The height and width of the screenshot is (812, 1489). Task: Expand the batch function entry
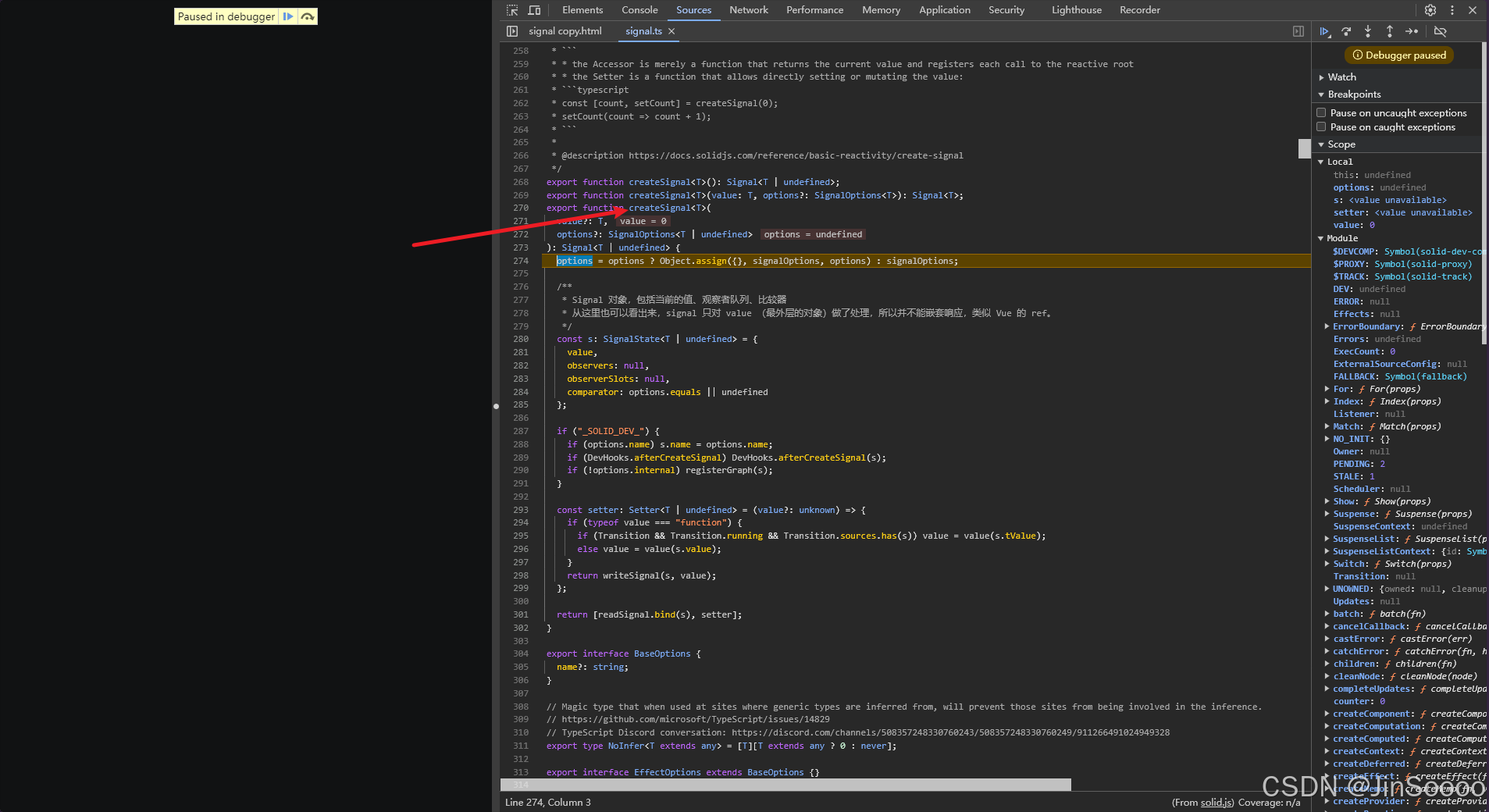[1327, 614]
